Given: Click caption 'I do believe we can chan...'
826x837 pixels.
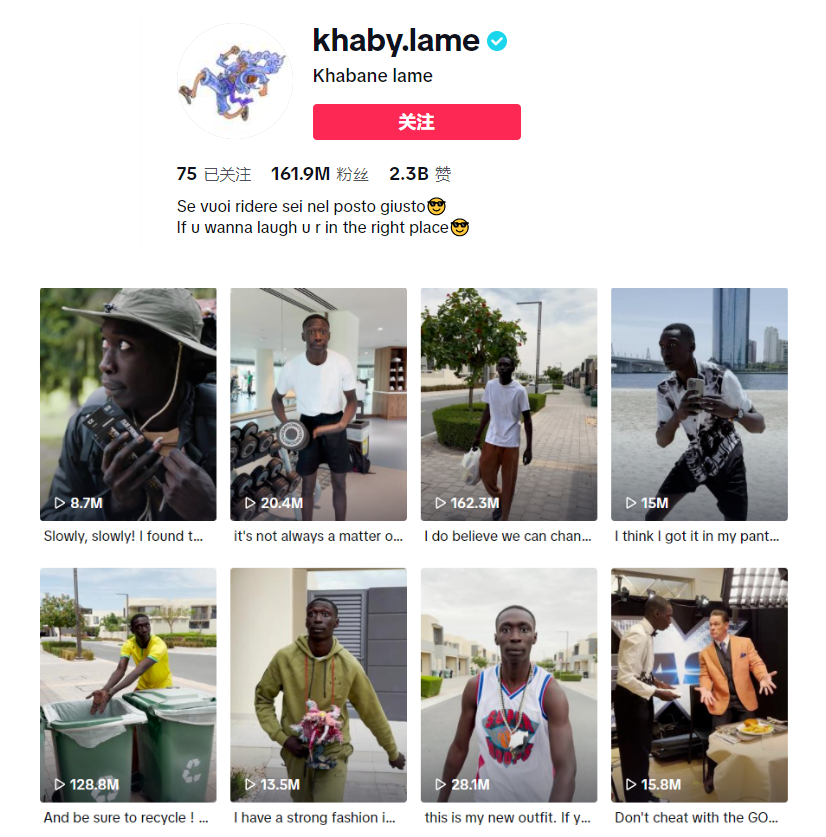Looking at the screenshot, I should (508, 536).
